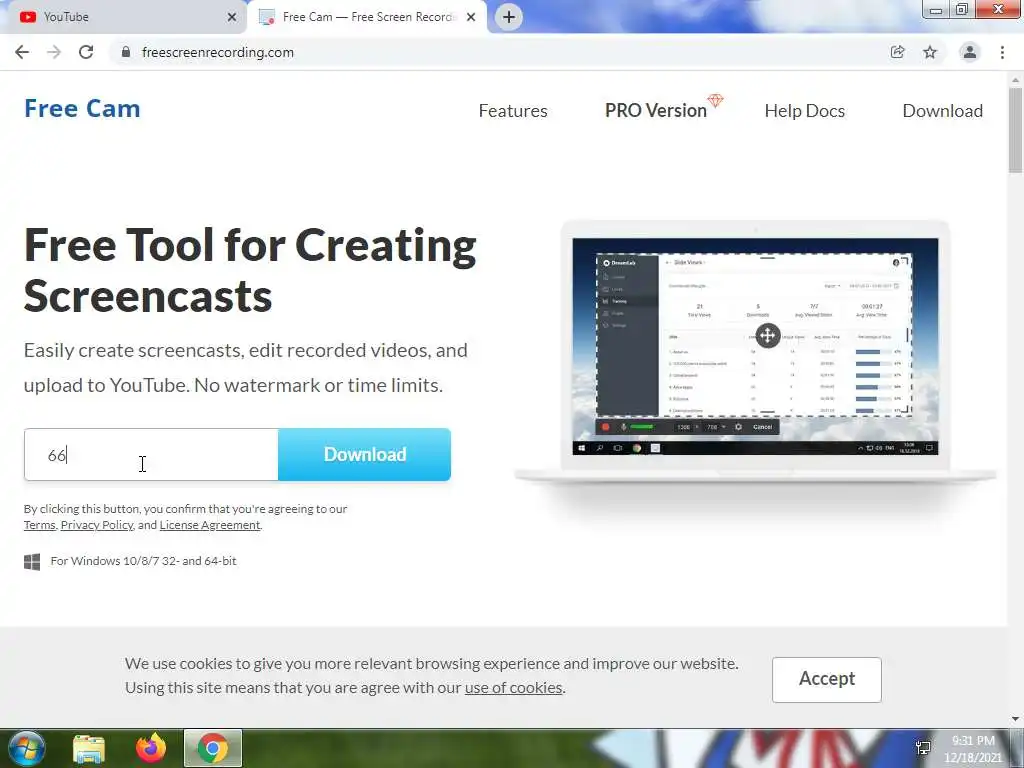Click the Windows logo beside system requirements
This screenshot has height=768, width=1024.
click(32, 562)
